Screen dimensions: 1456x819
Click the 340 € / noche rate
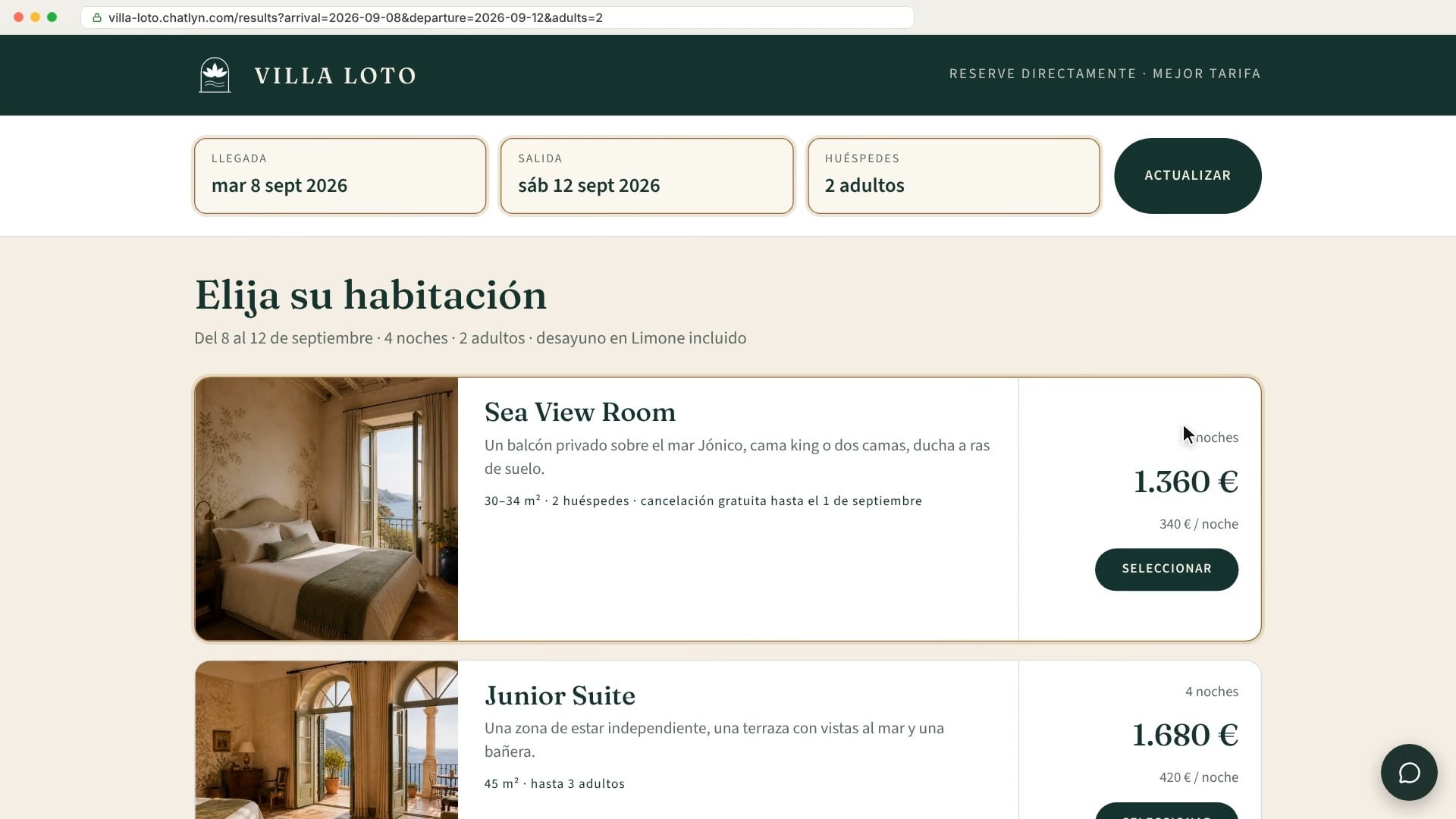pos(1198,524)
